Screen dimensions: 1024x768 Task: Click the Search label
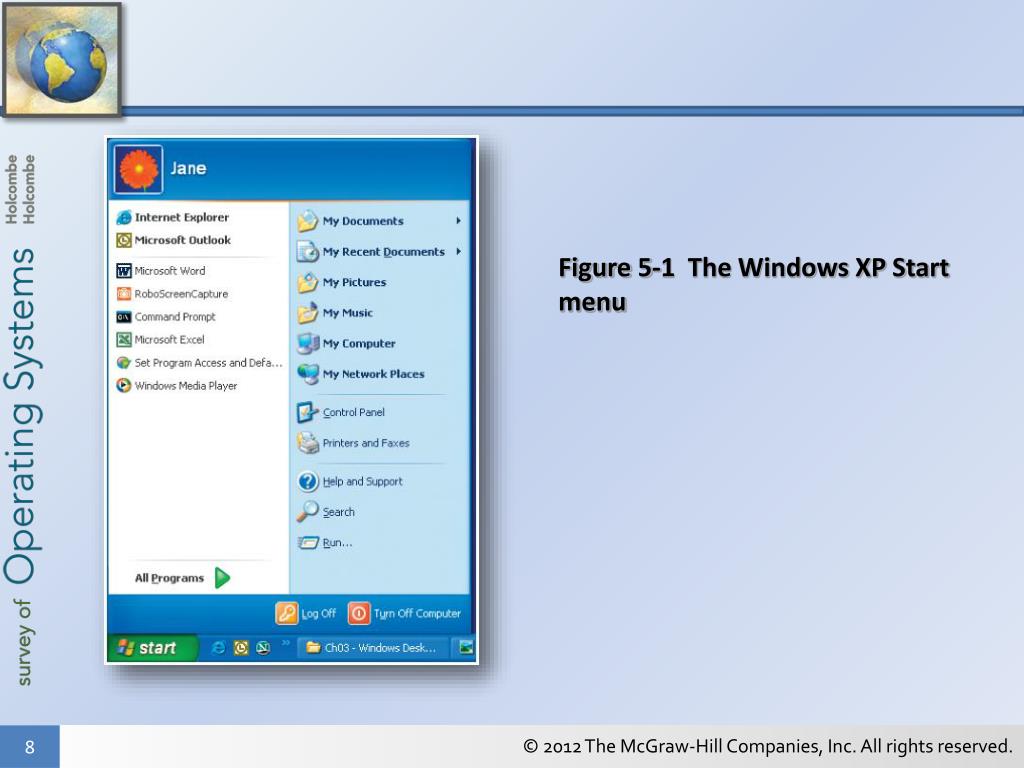click(339, 512)
